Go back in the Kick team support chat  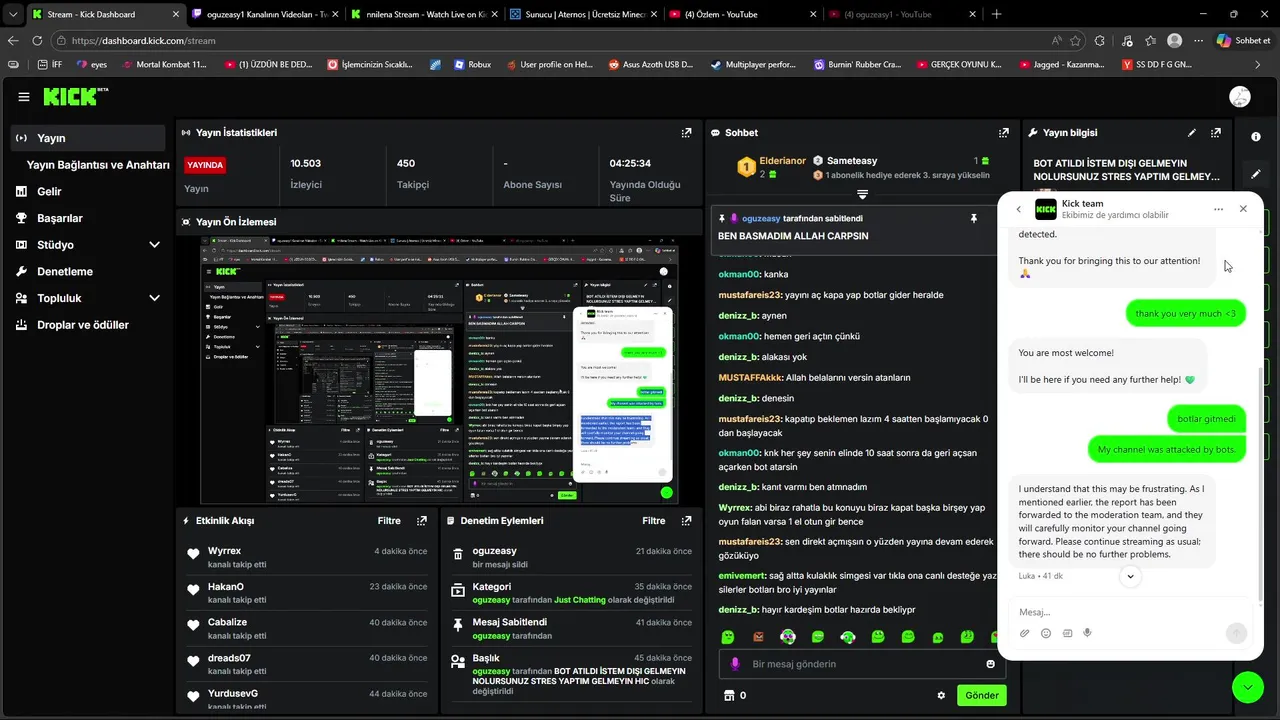1018,209
